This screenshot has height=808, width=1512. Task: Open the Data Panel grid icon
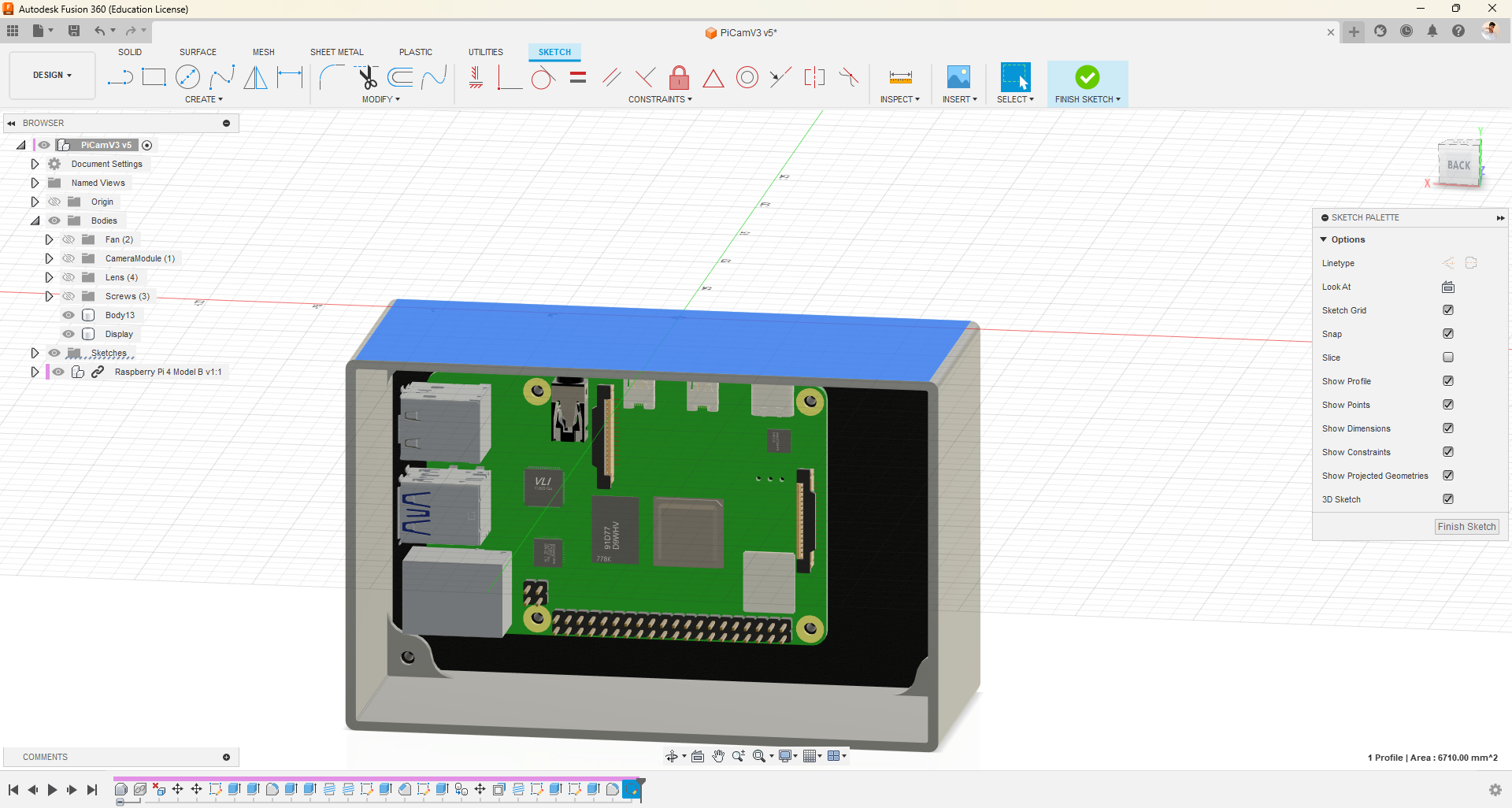[13, 31]
